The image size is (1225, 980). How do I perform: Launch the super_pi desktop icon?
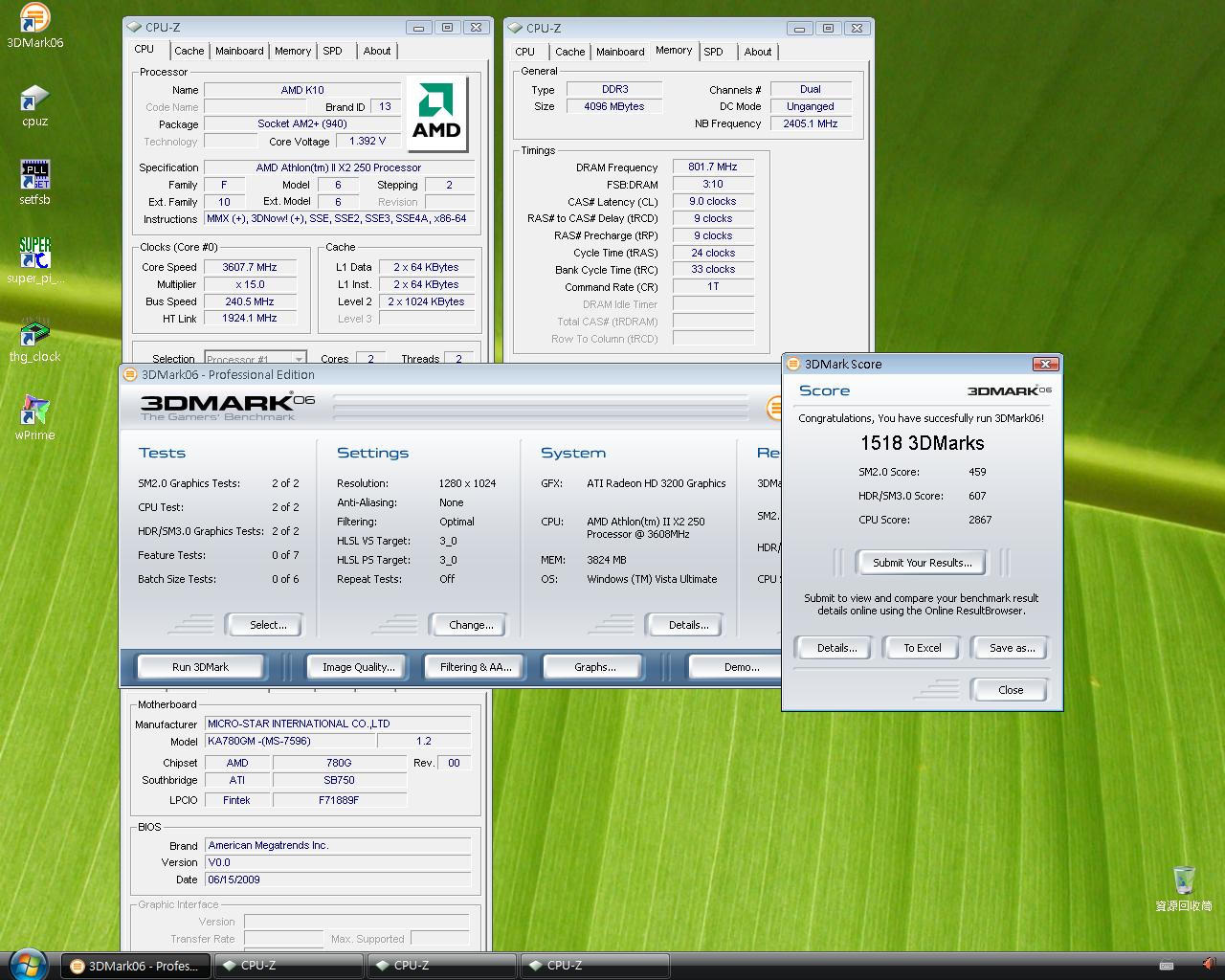(x=34, y=261)
